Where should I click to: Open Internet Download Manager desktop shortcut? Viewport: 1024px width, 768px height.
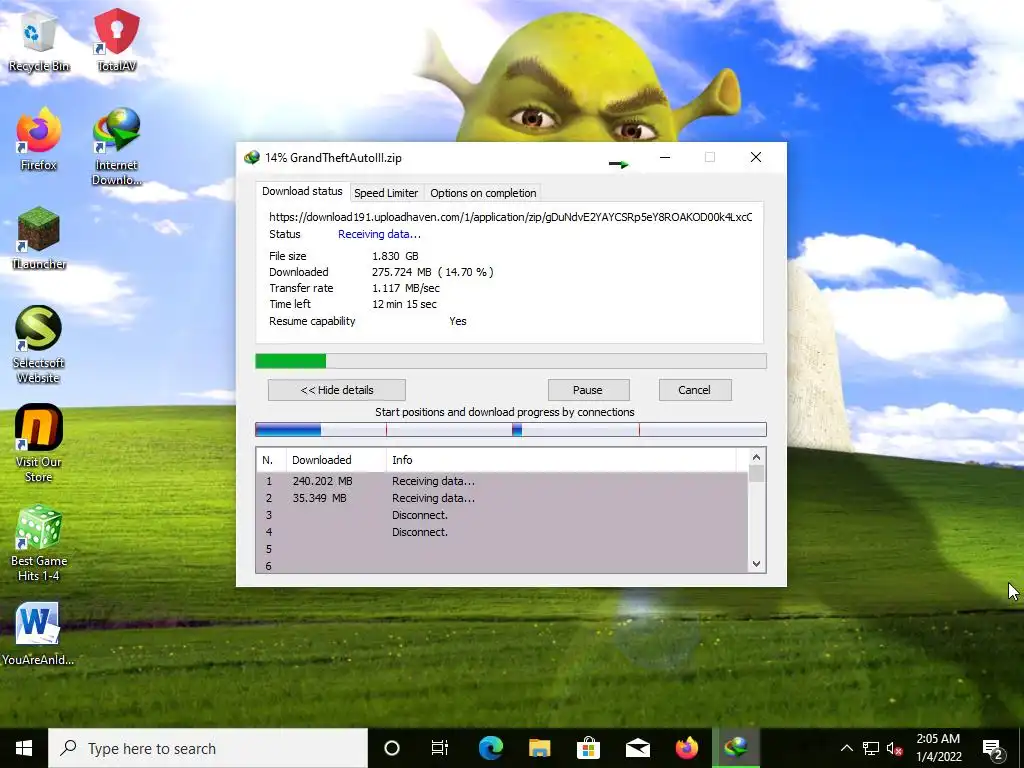[116, 146]
